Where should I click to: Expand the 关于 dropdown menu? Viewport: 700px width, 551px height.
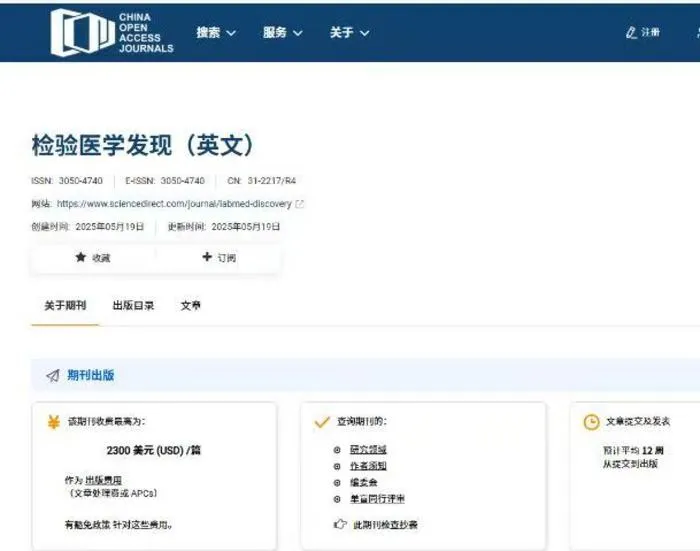coord(349,33)
